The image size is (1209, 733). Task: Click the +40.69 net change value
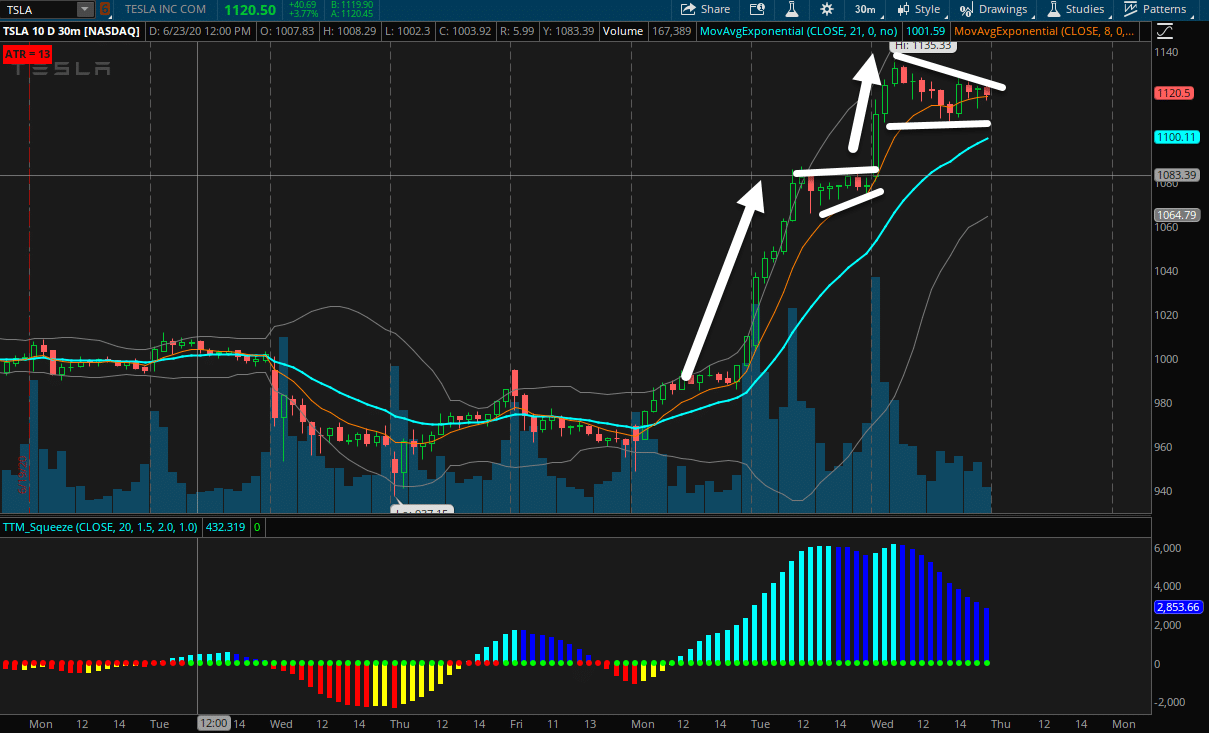click(x=303, y=5)
